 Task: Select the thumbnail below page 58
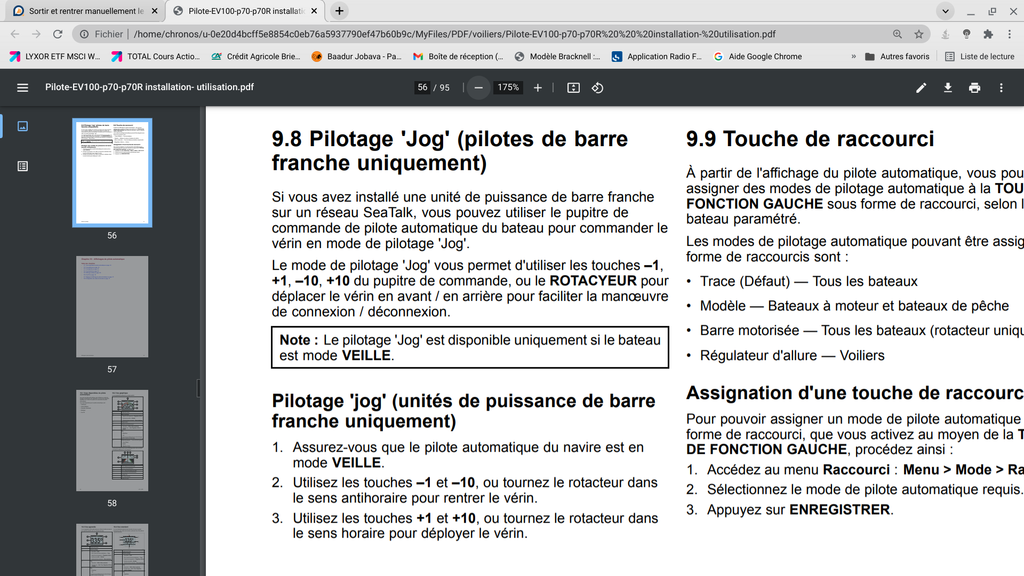(x=112, y=550)
